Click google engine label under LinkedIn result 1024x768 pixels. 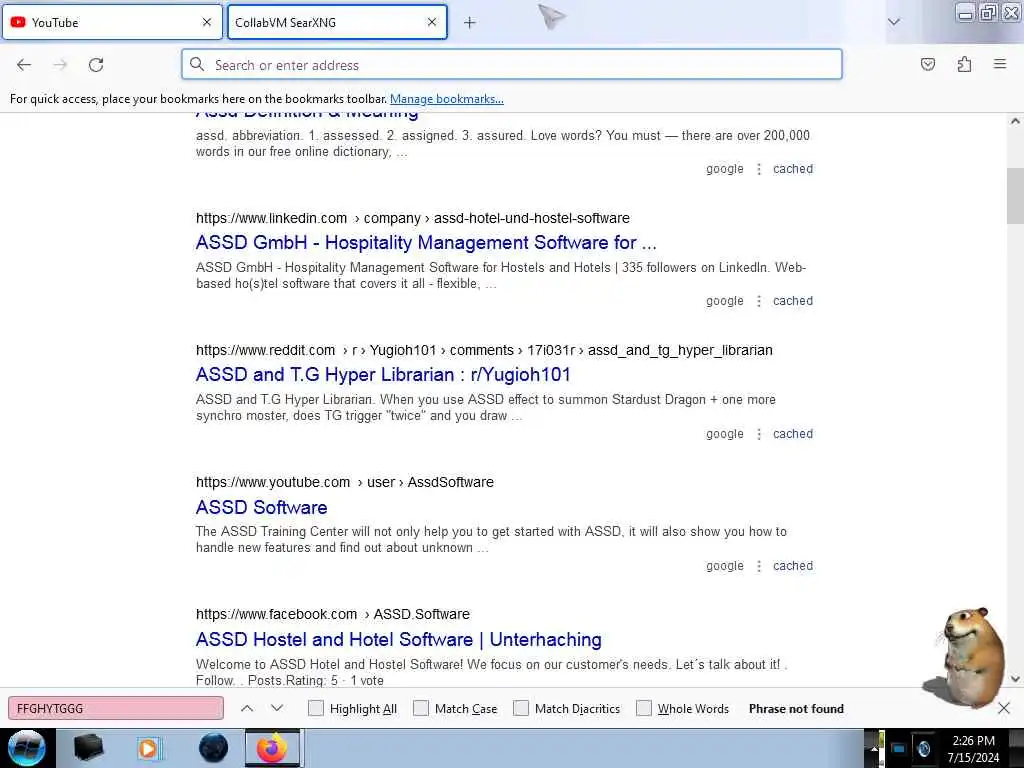point(724,301)
